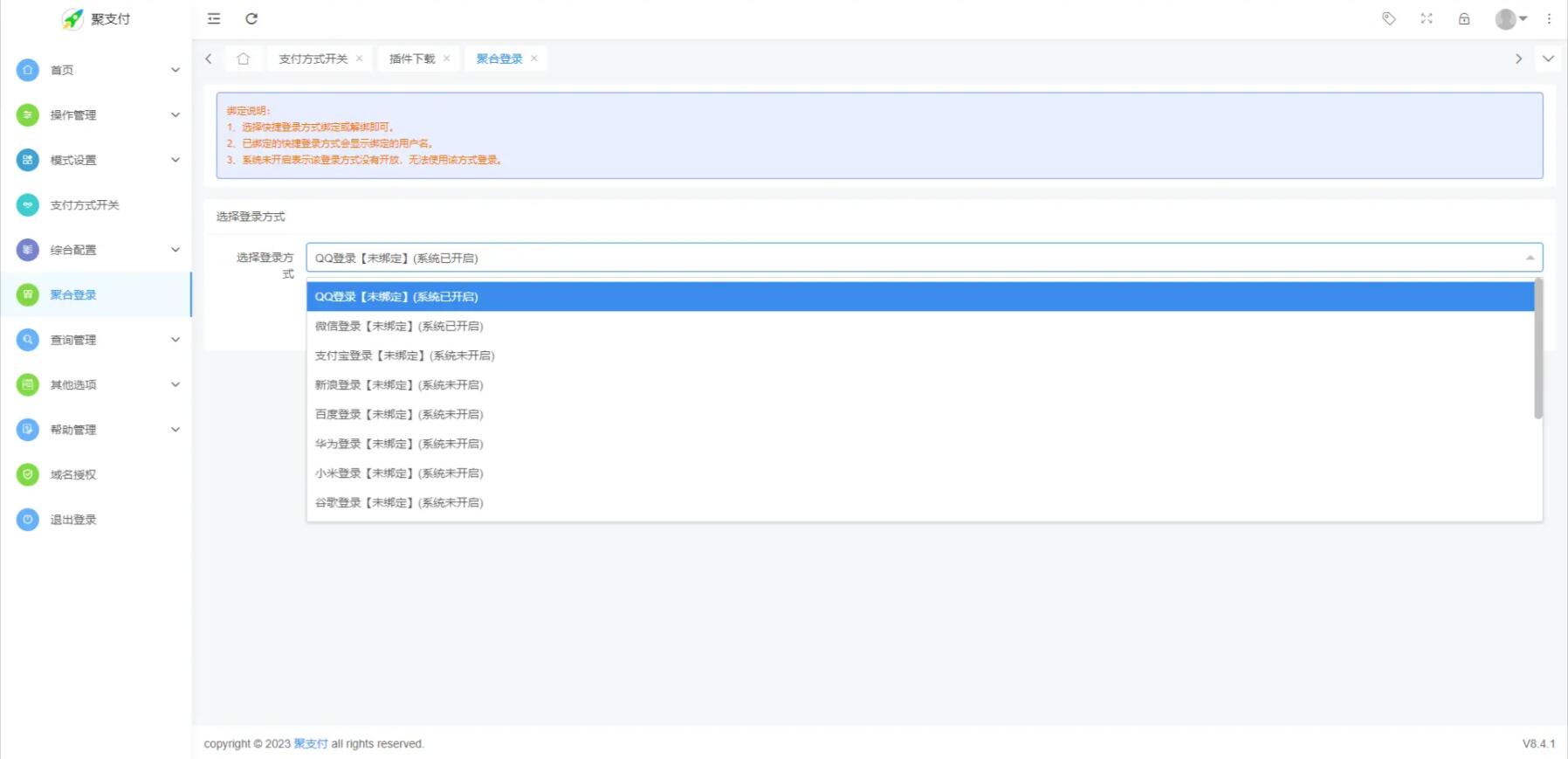Open 支付方式开关 in the sidebar
1568x759 pixels.
coord(85,205)
